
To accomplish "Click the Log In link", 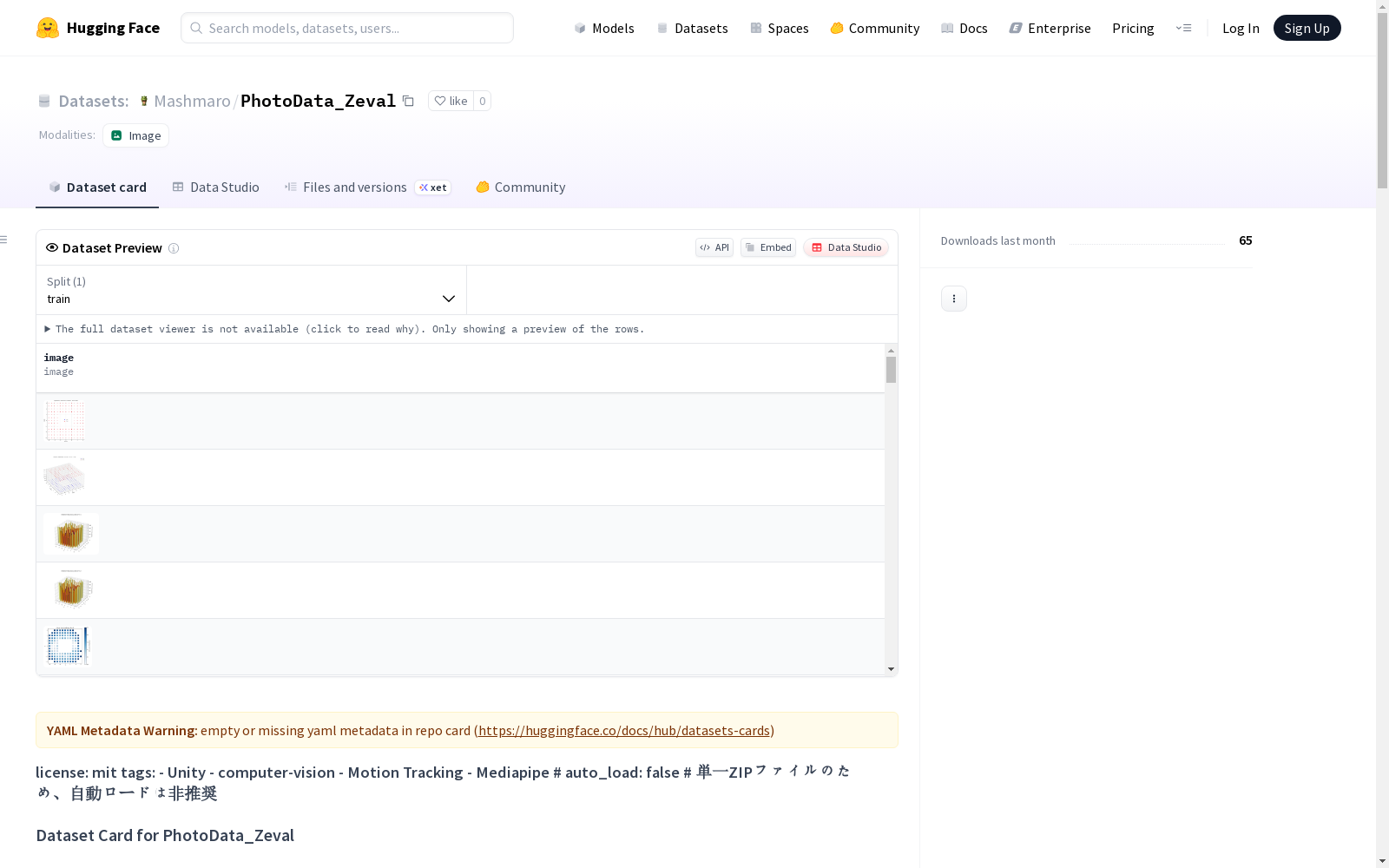I will (x=1241, y=28).
